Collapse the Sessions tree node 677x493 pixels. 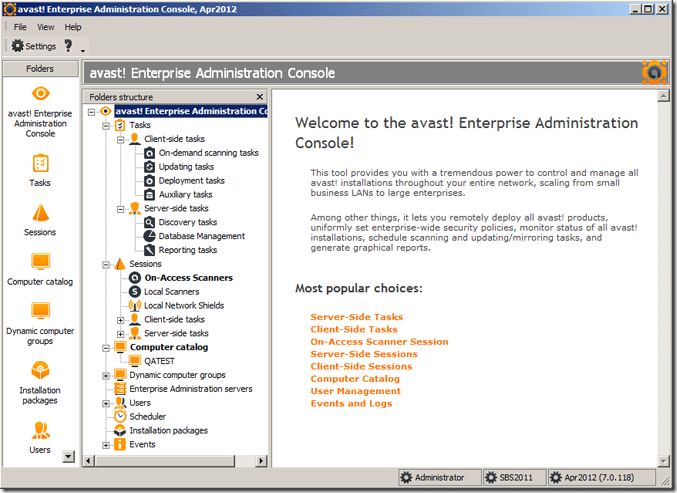106,265
